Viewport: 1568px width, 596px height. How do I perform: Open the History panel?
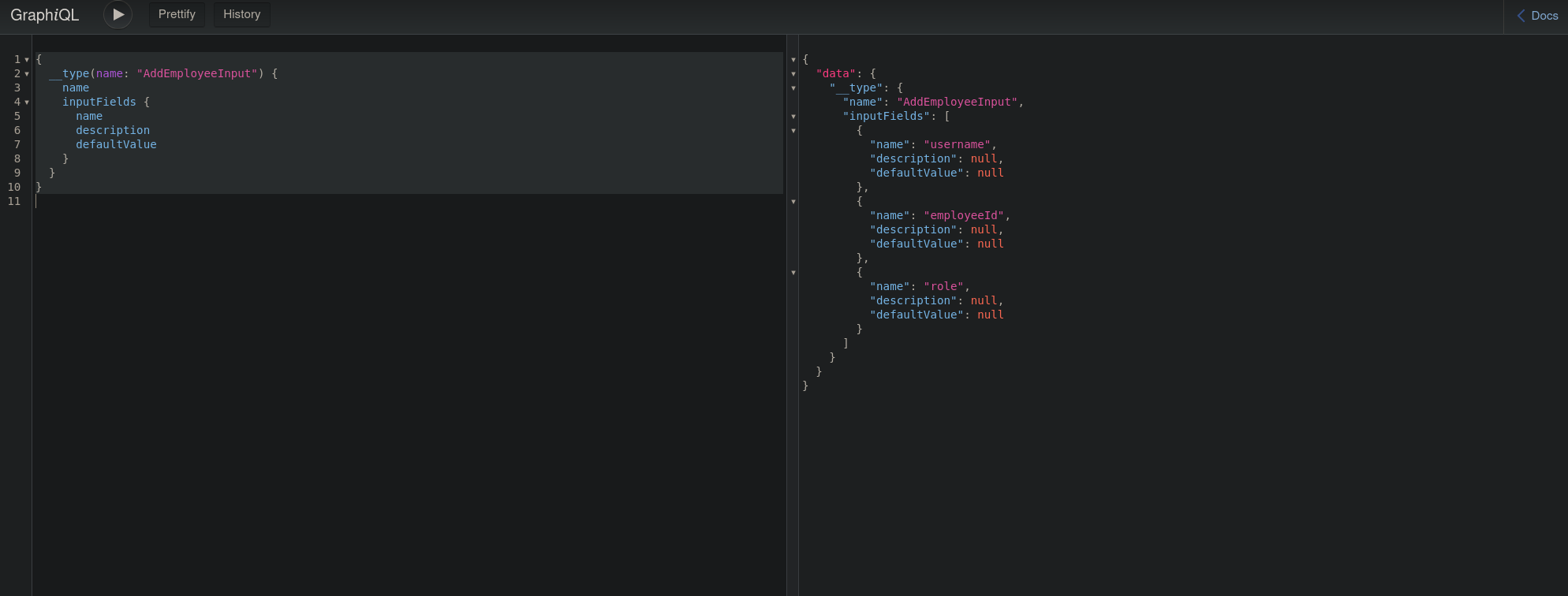pos(241,14)
